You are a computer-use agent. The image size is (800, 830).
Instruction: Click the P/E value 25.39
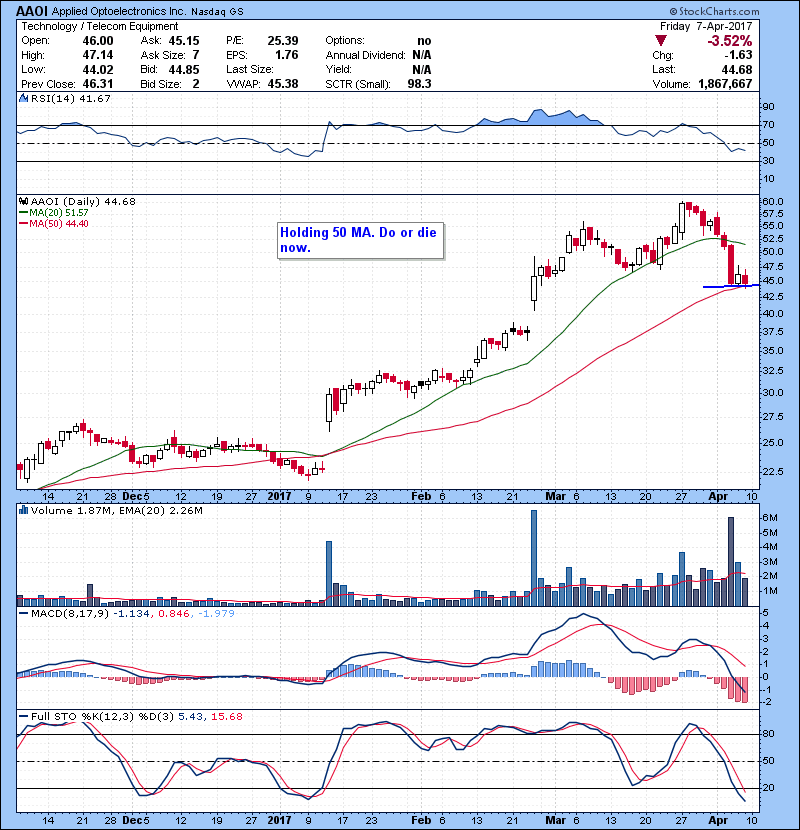(x=283, y=41)
